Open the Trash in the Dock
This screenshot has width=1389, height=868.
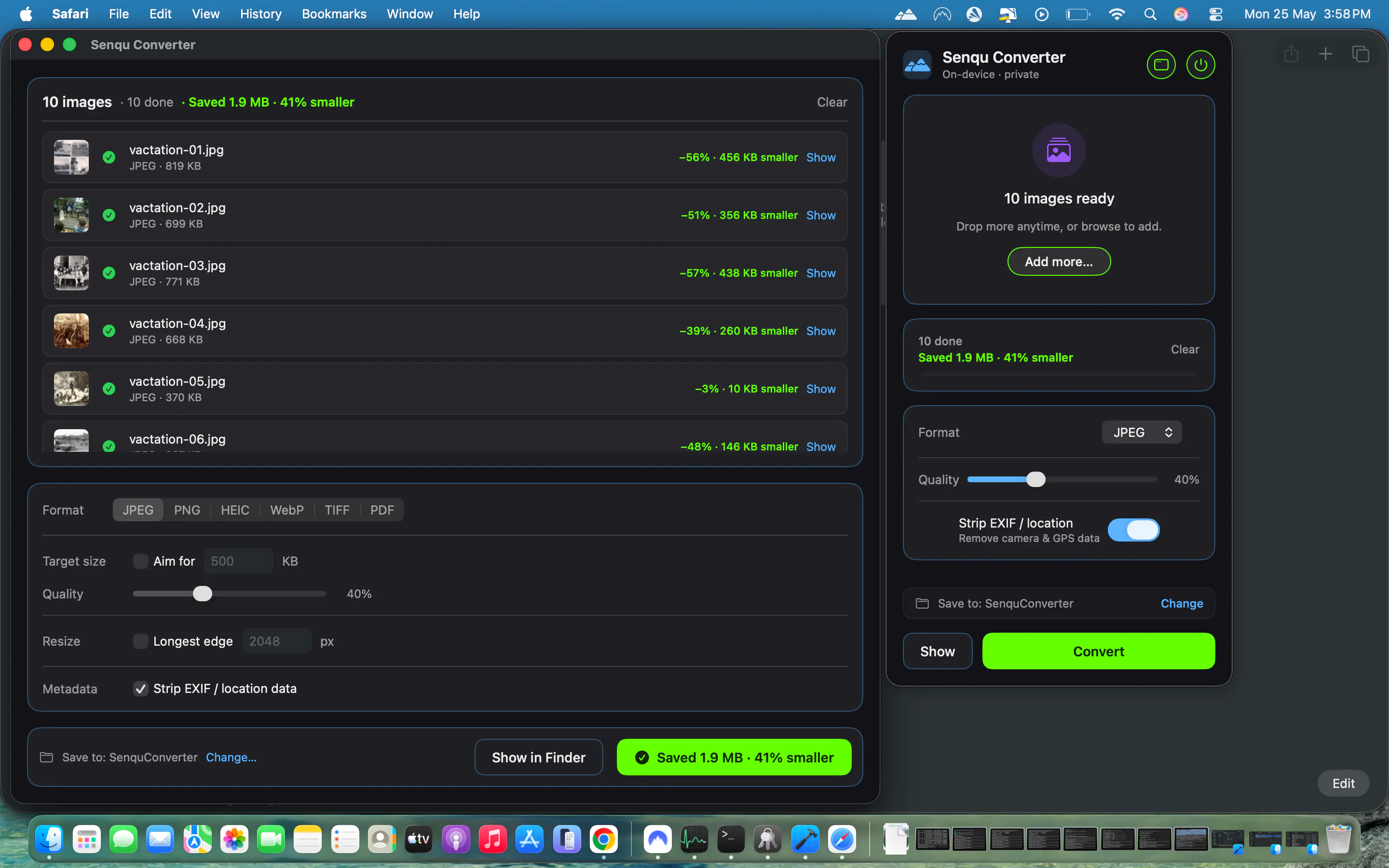point(1338,839)
